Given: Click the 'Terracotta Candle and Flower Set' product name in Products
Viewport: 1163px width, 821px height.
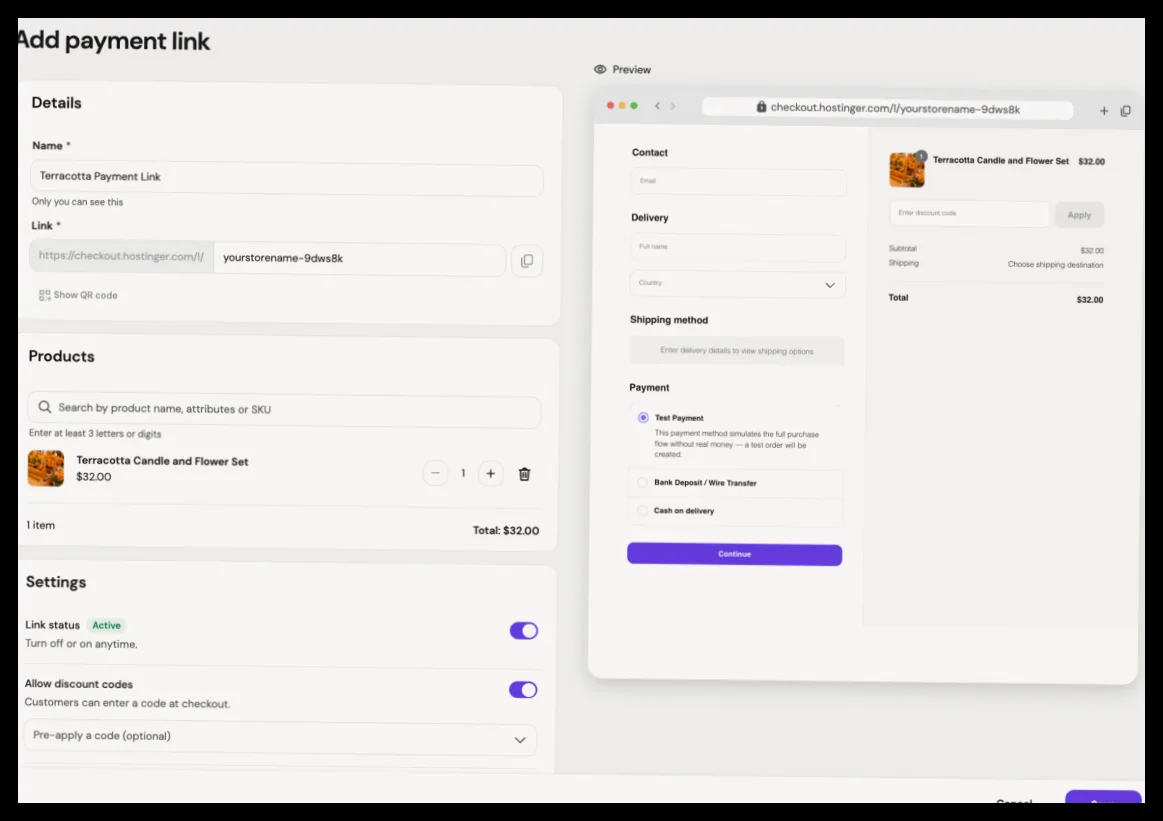Looking at the screenshot, I should tap(162, 461).
